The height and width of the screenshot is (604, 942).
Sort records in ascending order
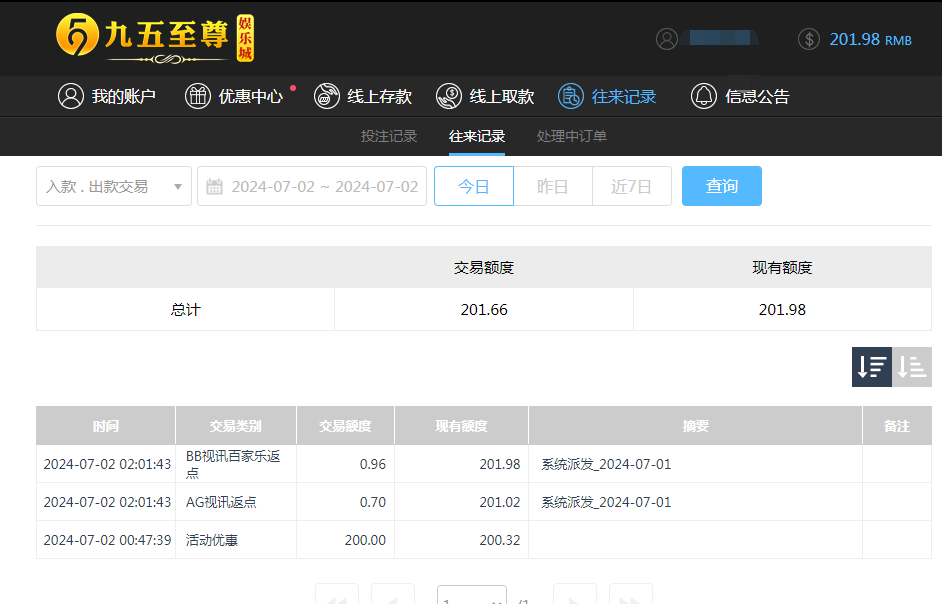click(x=912, y=367)
